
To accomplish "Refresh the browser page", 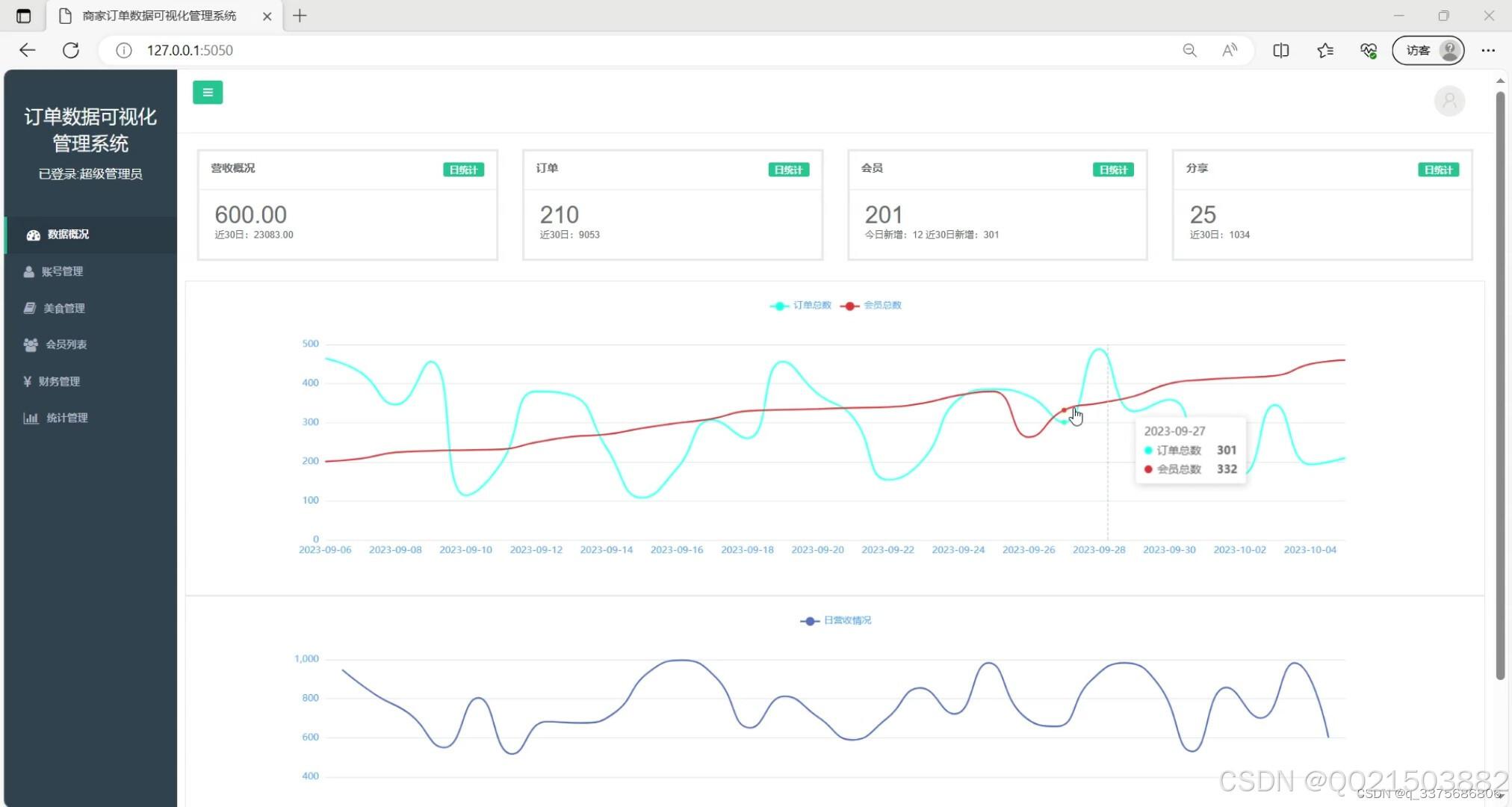I will click(71, 50).
